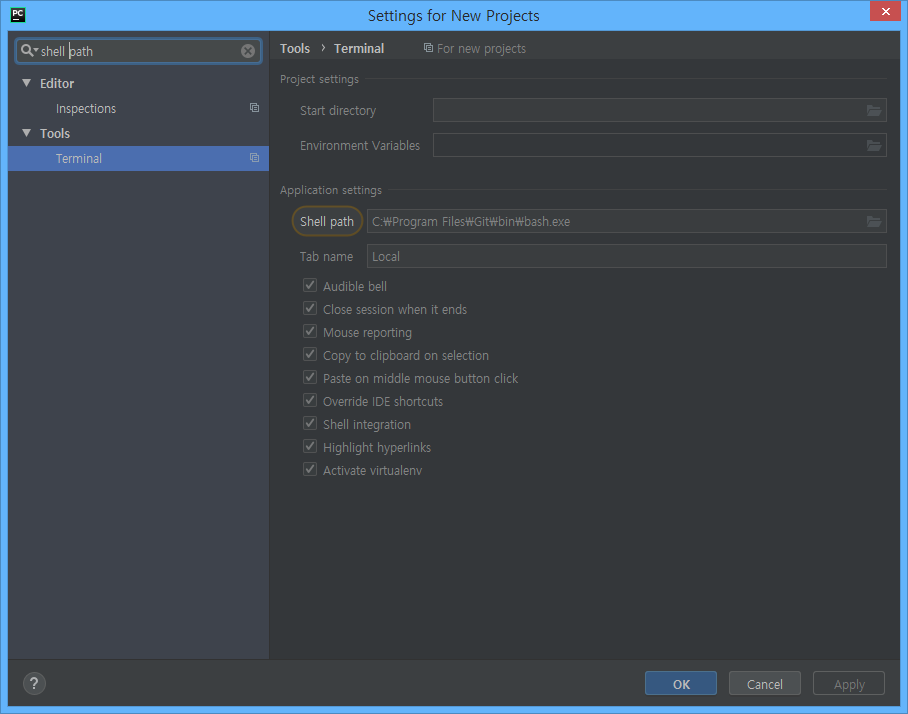This screenshot has height=714, width=908.
Task: Confirm settings with OK button
Action: pos(681,684)
